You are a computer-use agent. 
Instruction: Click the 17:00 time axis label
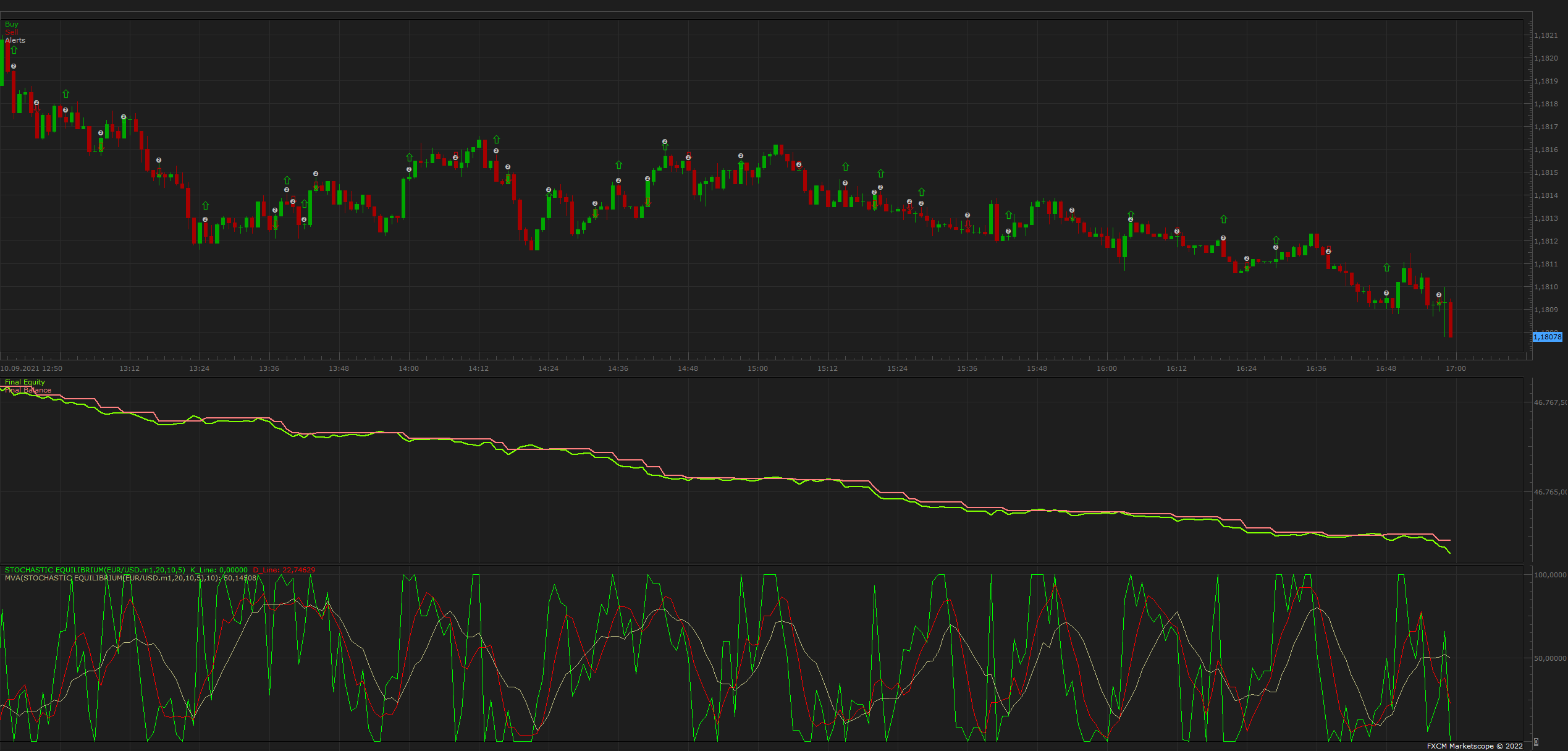click(x=1456, y=368)
